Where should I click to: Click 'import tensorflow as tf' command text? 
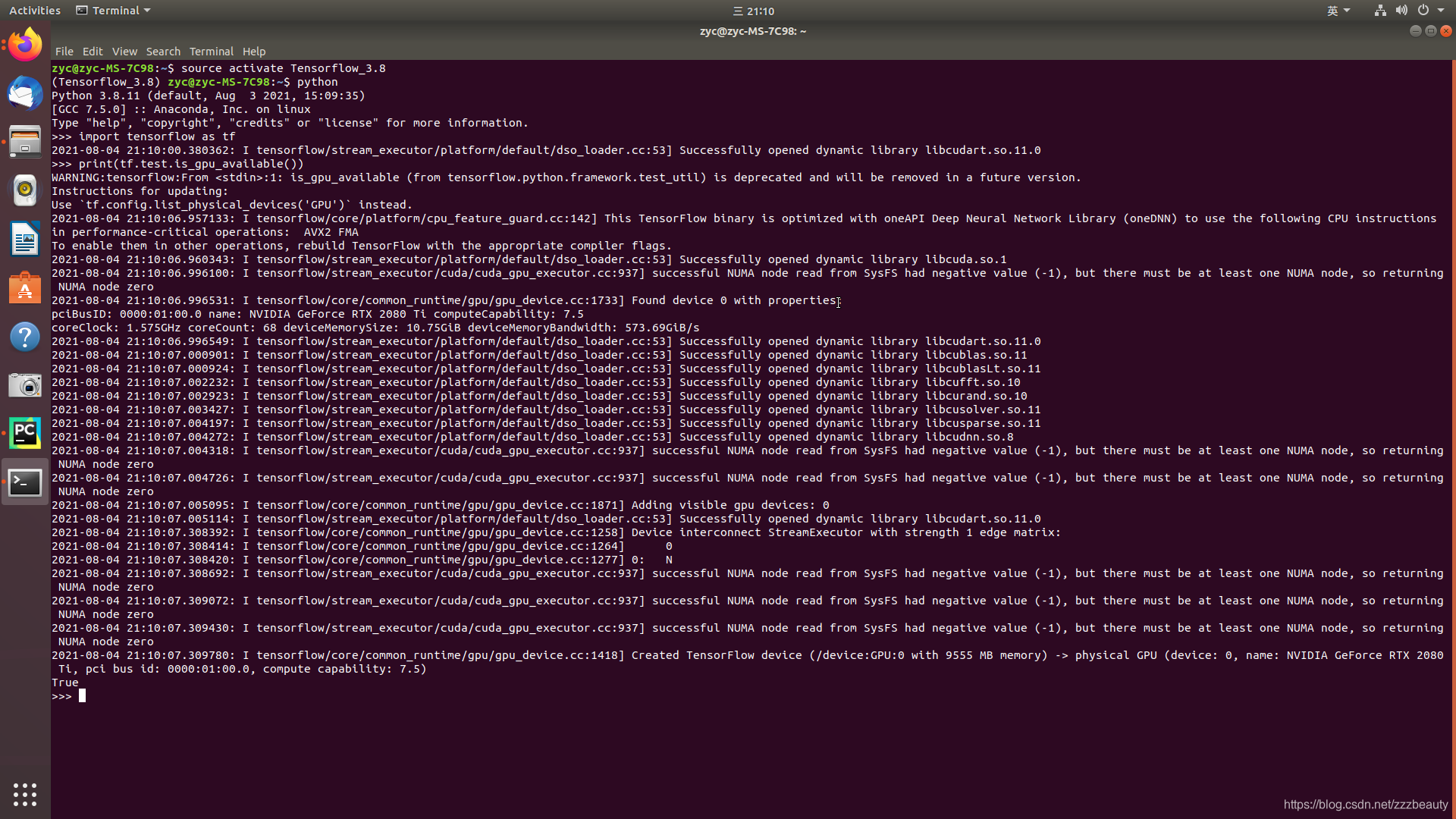coord(157,136)
